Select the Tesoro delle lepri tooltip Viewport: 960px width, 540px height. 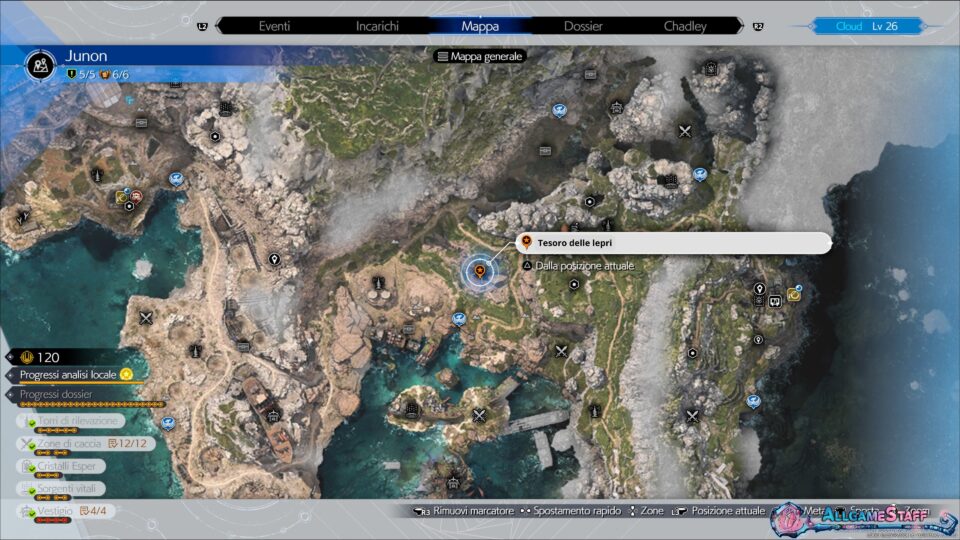pyautogui.click(x=673, y=243)
